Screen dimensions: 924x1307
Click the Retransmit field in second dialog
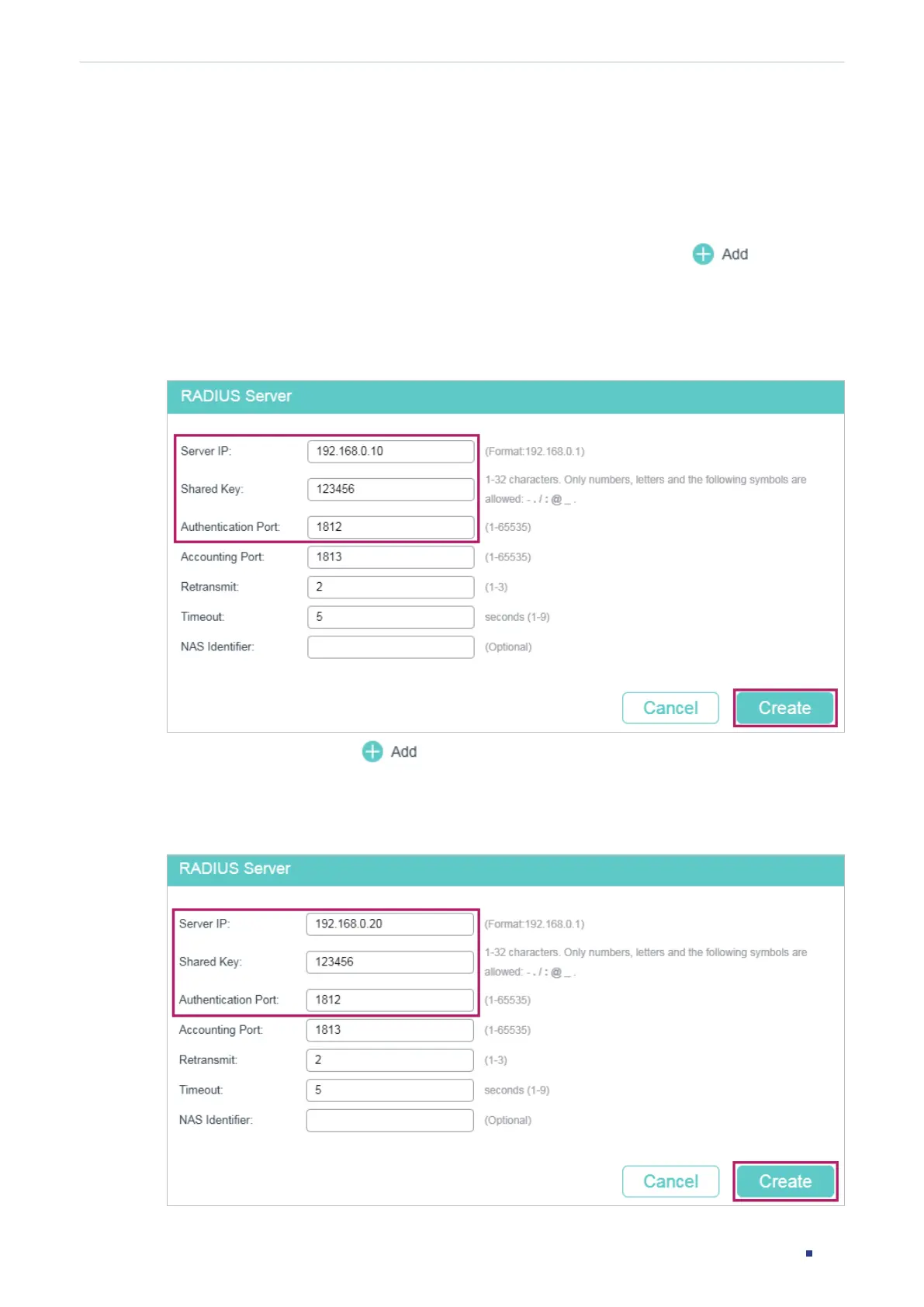pos(389,1060)
